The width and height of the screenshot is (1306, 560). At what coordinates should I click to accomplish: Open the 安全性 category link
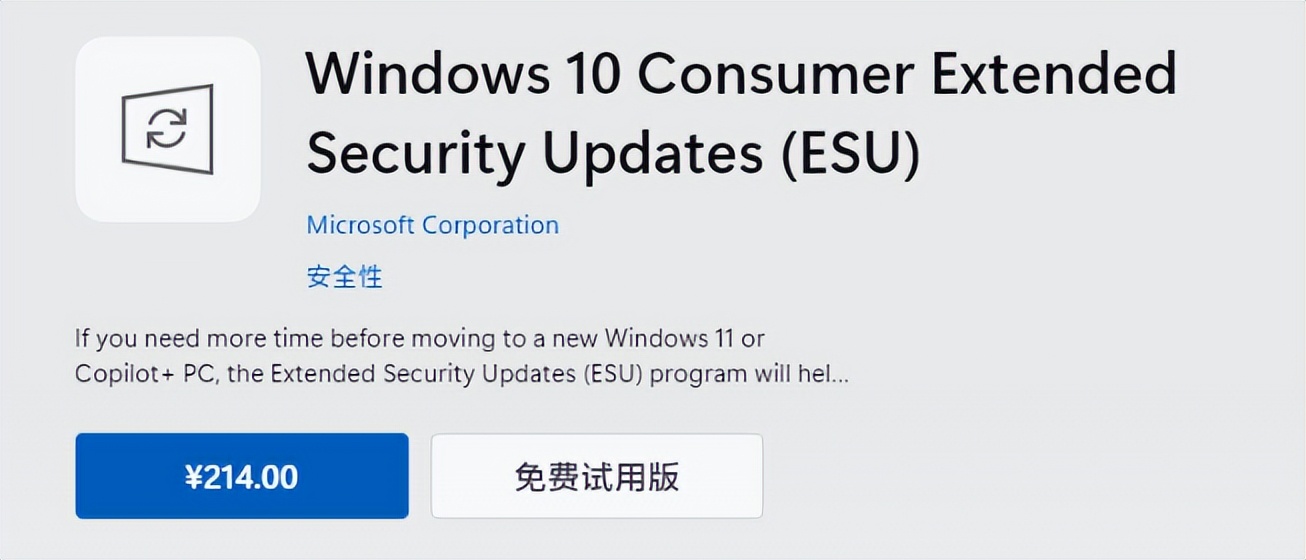[344, 276]
